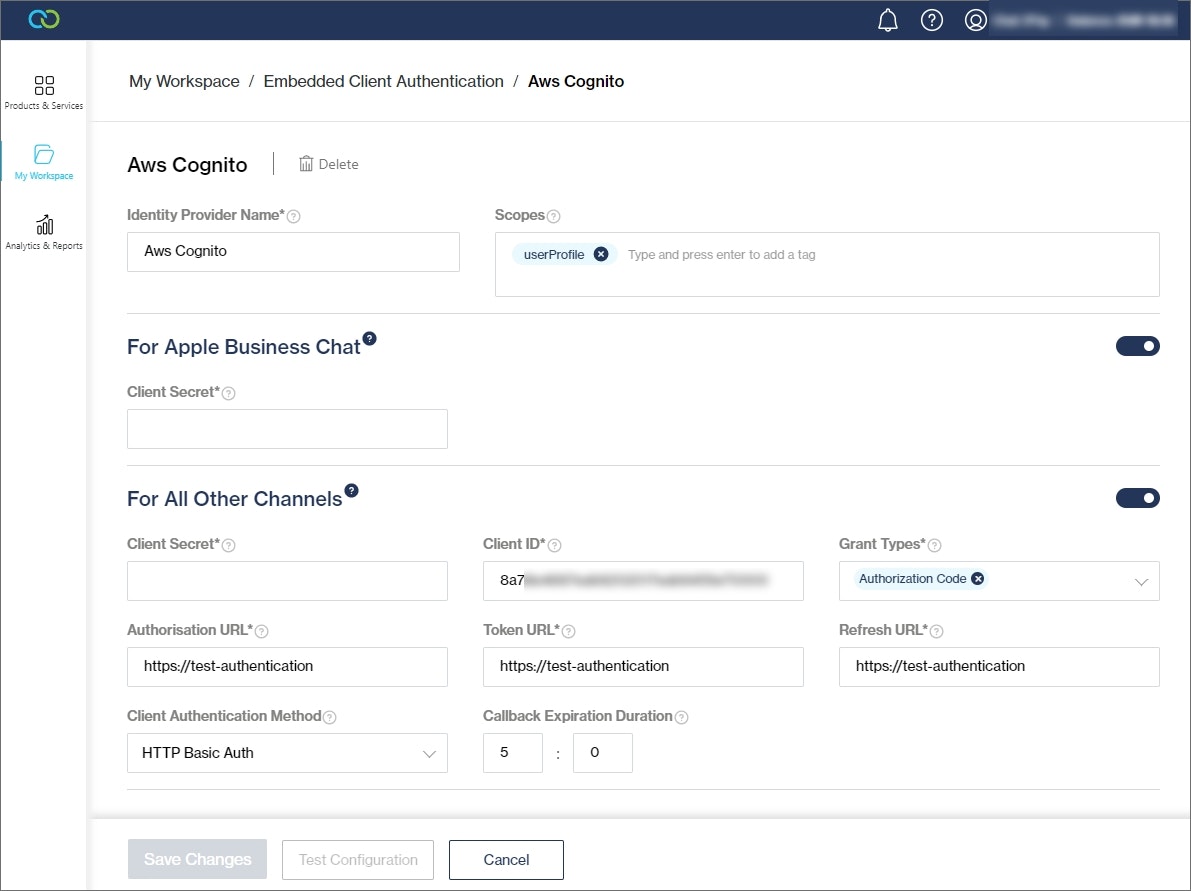Focus Apple Business Chat Client Secret field
Screen dimensions: 1191x891
(x=287, y=429)
